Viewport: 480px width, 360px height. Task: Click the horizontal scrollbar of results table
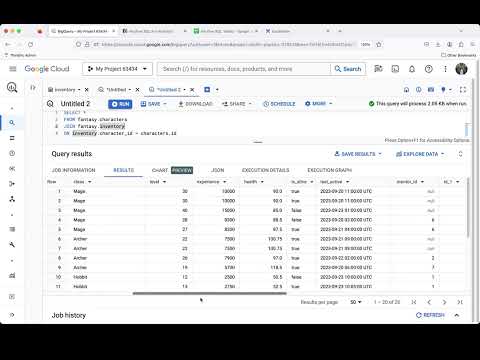point(209,294)
